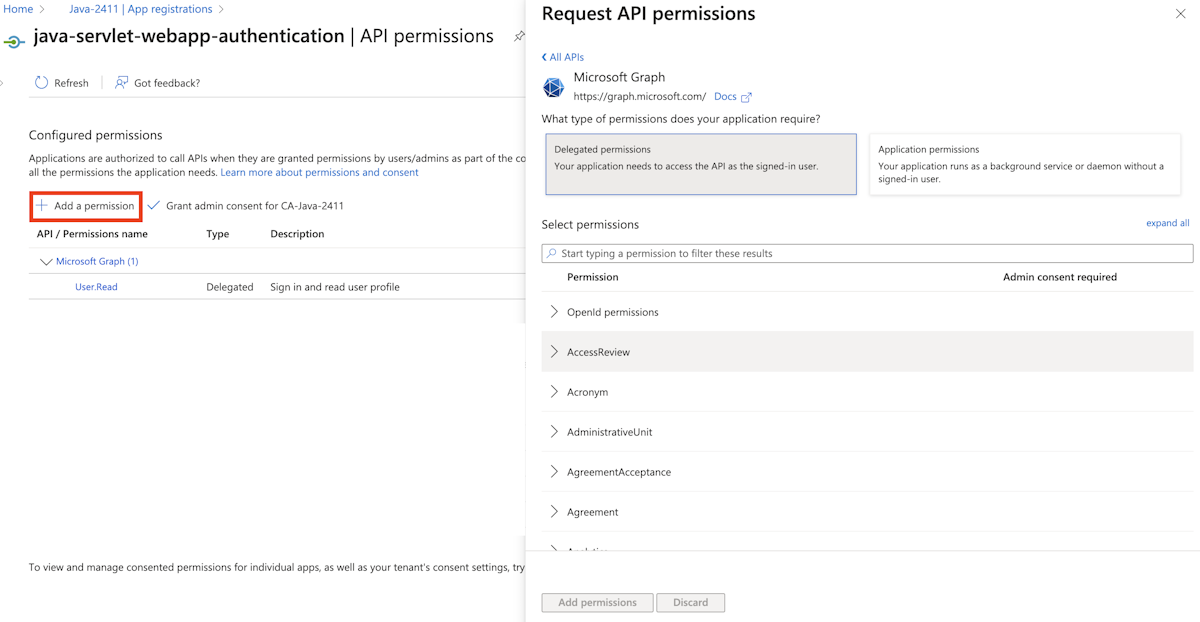This screenshot has width=1200, height=622.
Task: Expand the OpenId permissions group
Action: point(554,312)
